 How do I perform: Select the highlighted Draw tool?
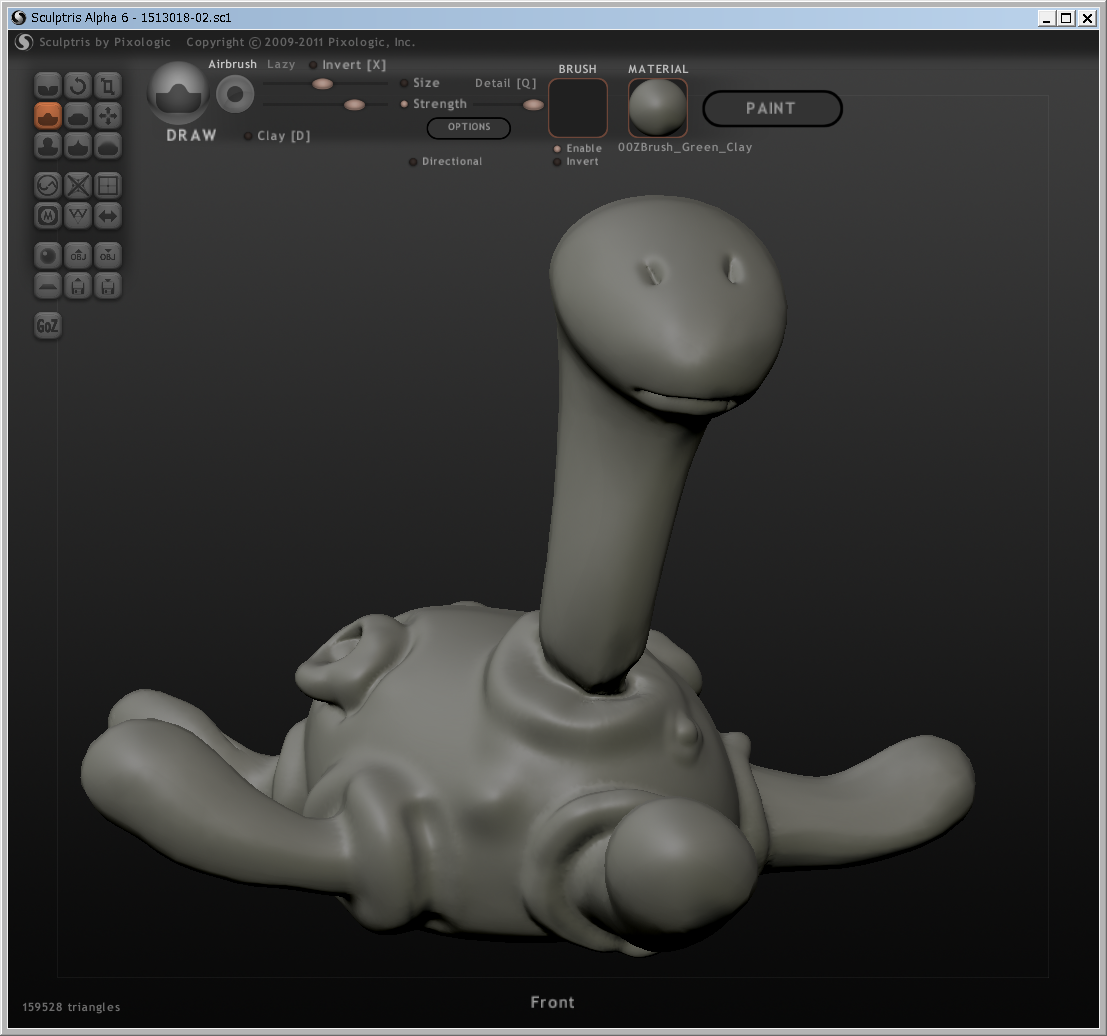coord(48,116)
